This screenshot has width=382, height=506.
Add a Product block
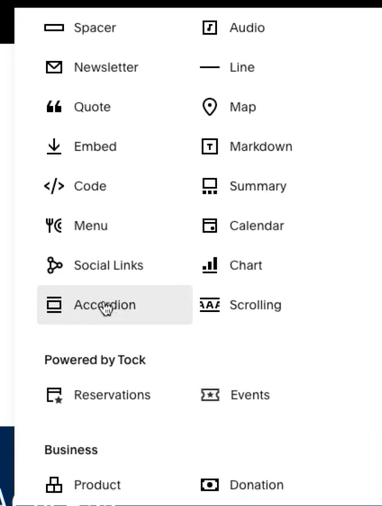[83, 485]
